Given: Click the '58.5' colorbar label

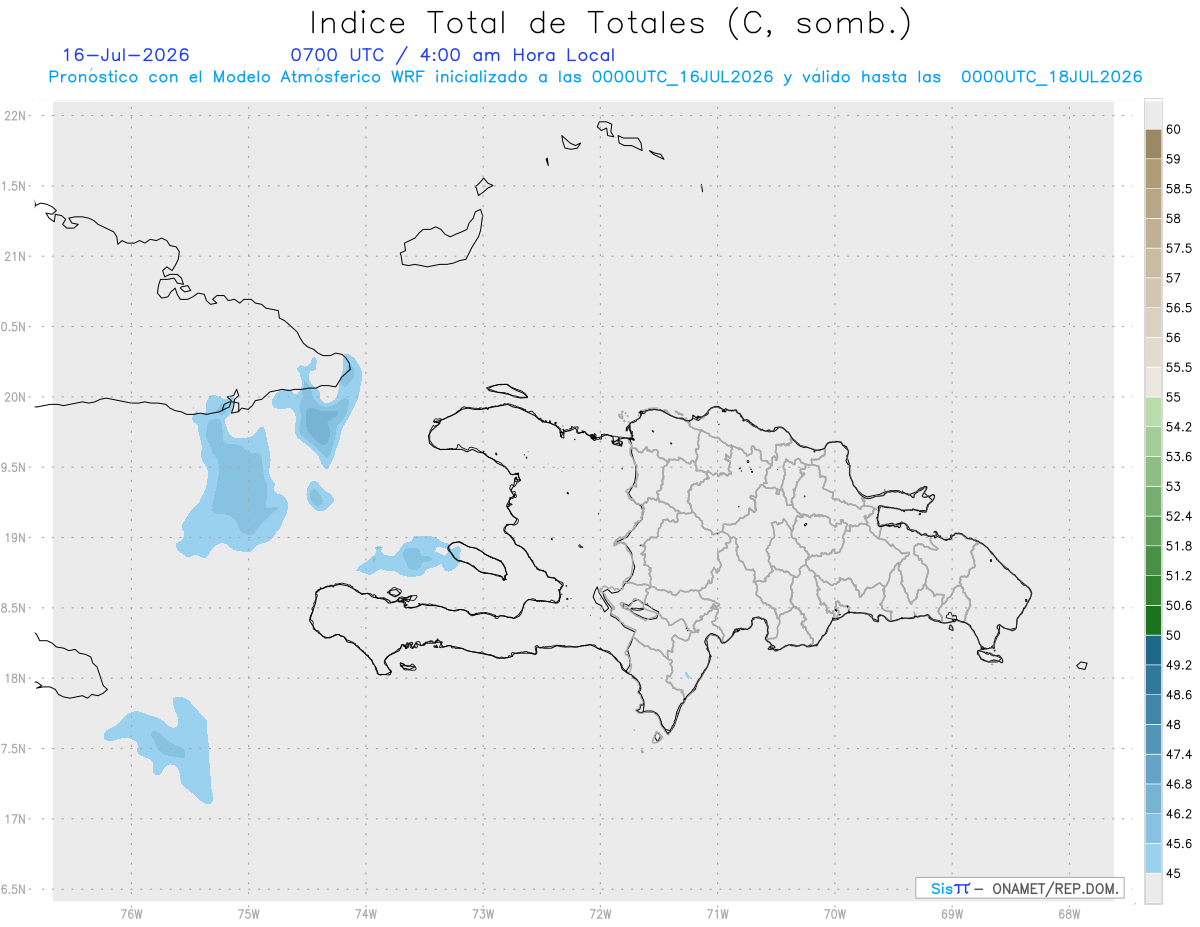Looking at the screenshot, I should click(1178, 189).
